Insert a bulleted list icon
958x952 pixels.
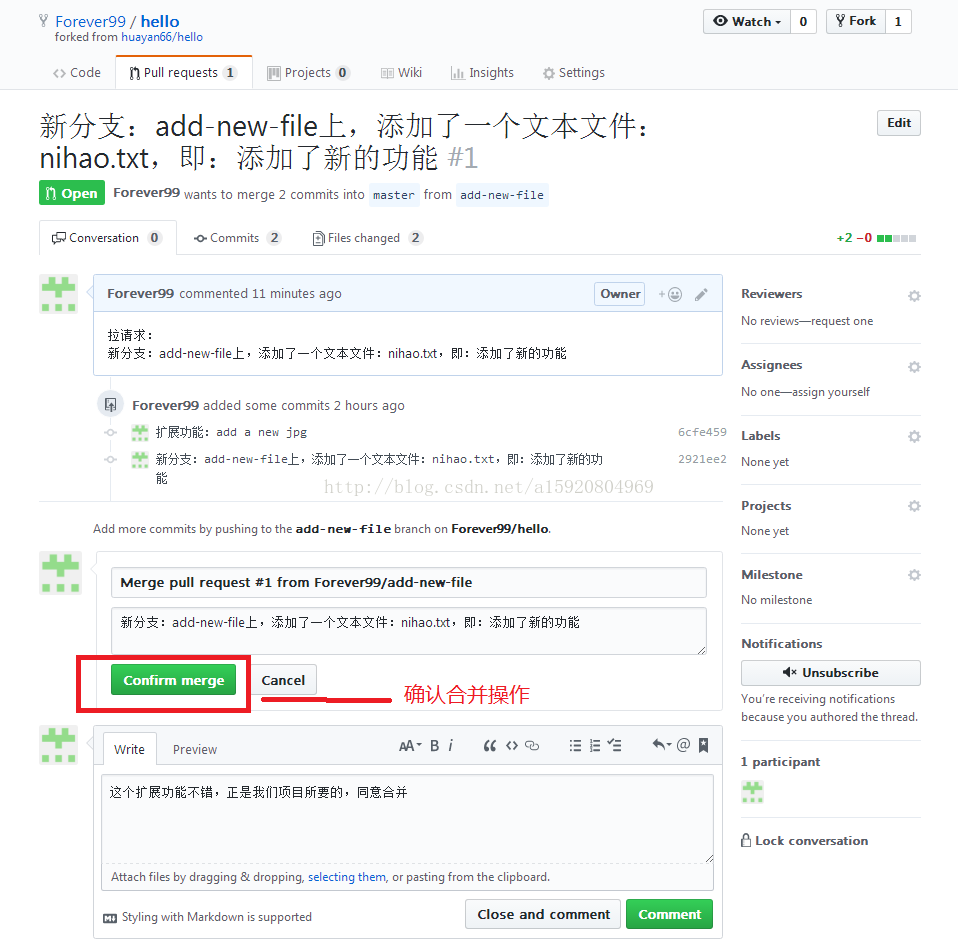[575, 745]
